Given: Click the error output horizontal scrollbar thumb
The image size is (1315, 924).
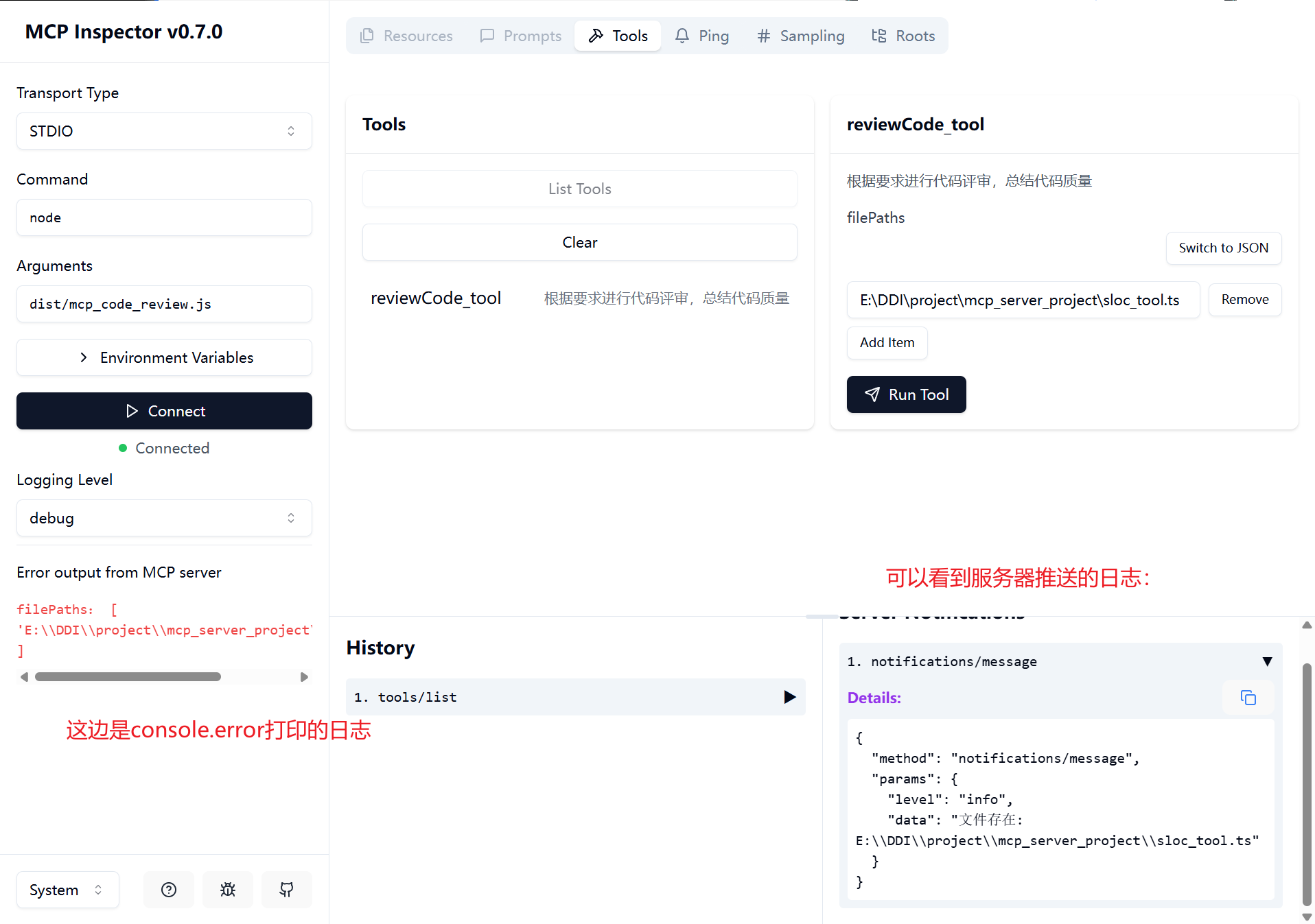Looking at the screenshot, I should click(128, 677).
